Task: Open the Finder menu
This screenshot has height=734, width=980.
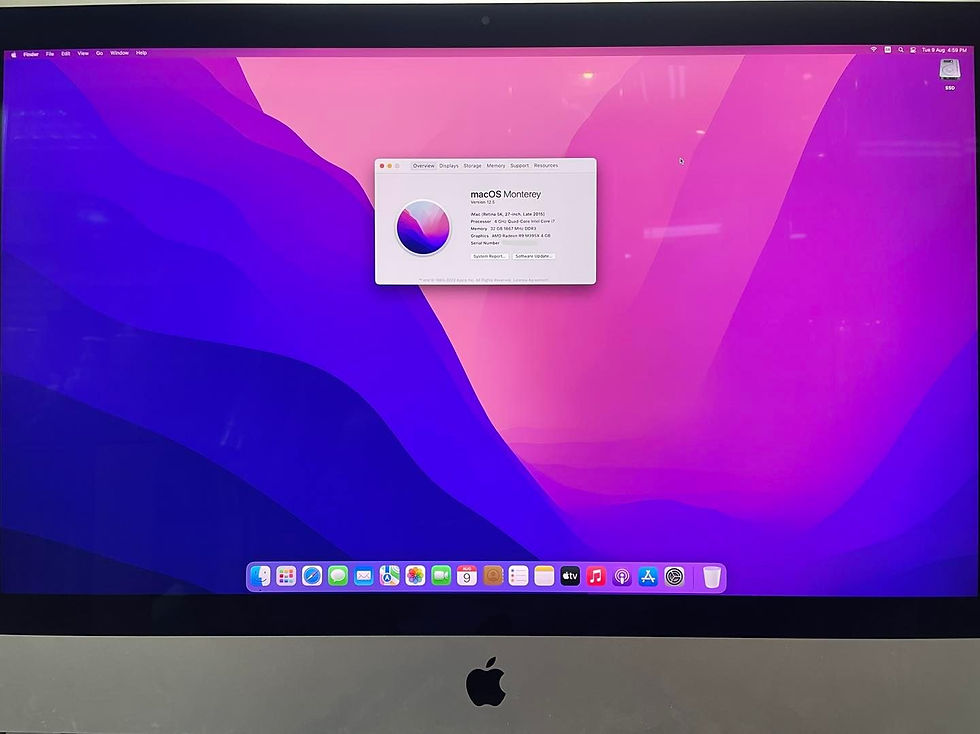Action: coord(31,54)
